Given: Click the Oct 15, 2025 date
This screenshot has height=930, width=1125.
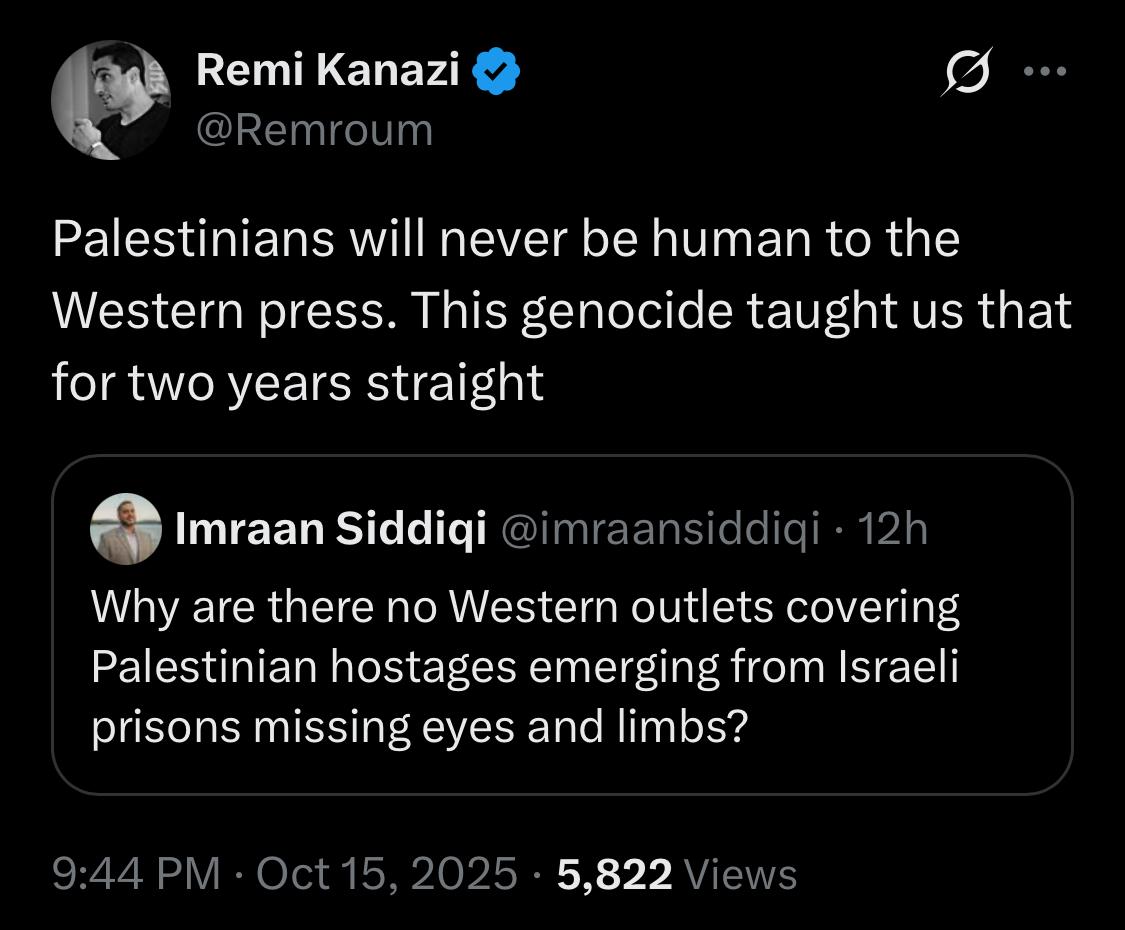Looking at the screenshot, I should pos(387,874).
